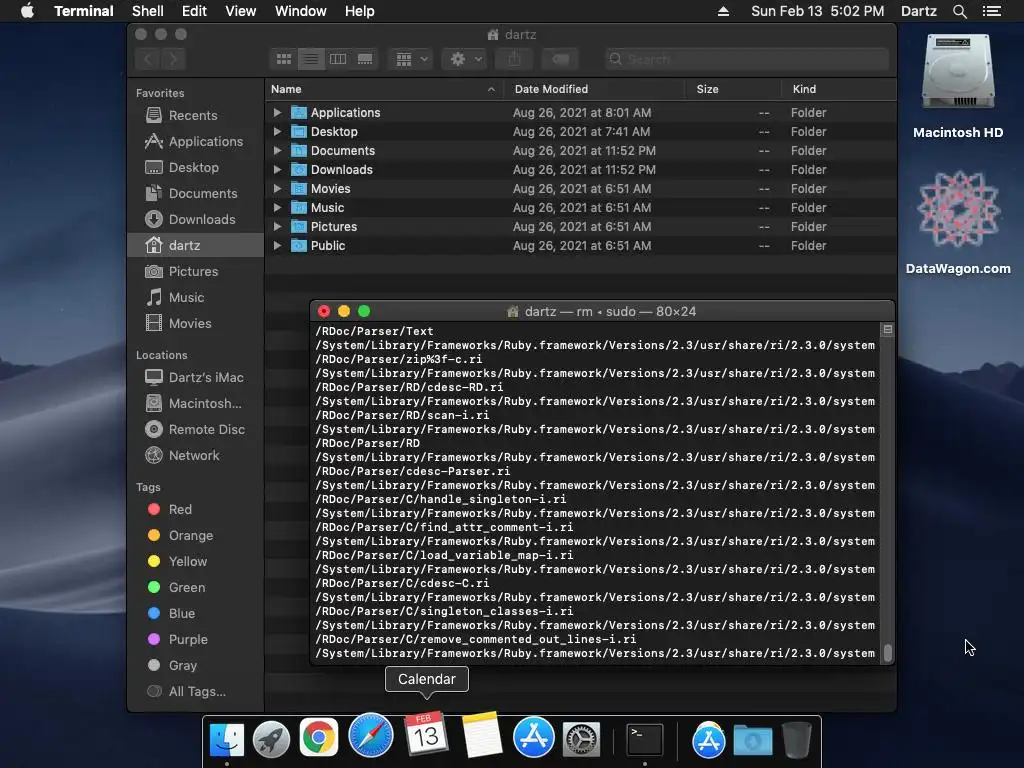Click the Terminal window scrollbar thumb
This screenshot has width=1024, height=768.
coord(888,652)
